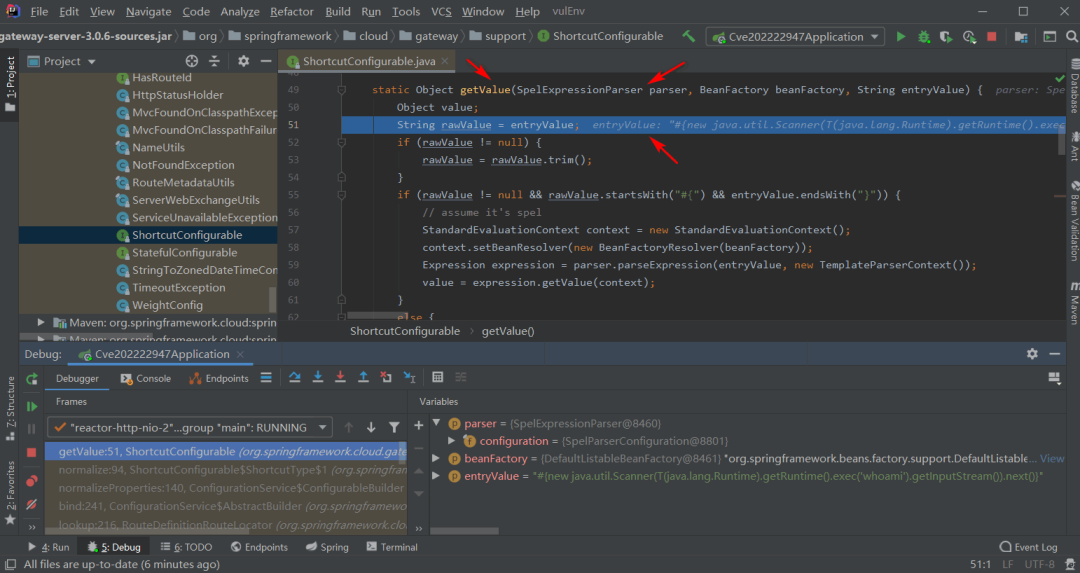Switch to the Console tab
The image size is (1080, 573).
(145, 379)
